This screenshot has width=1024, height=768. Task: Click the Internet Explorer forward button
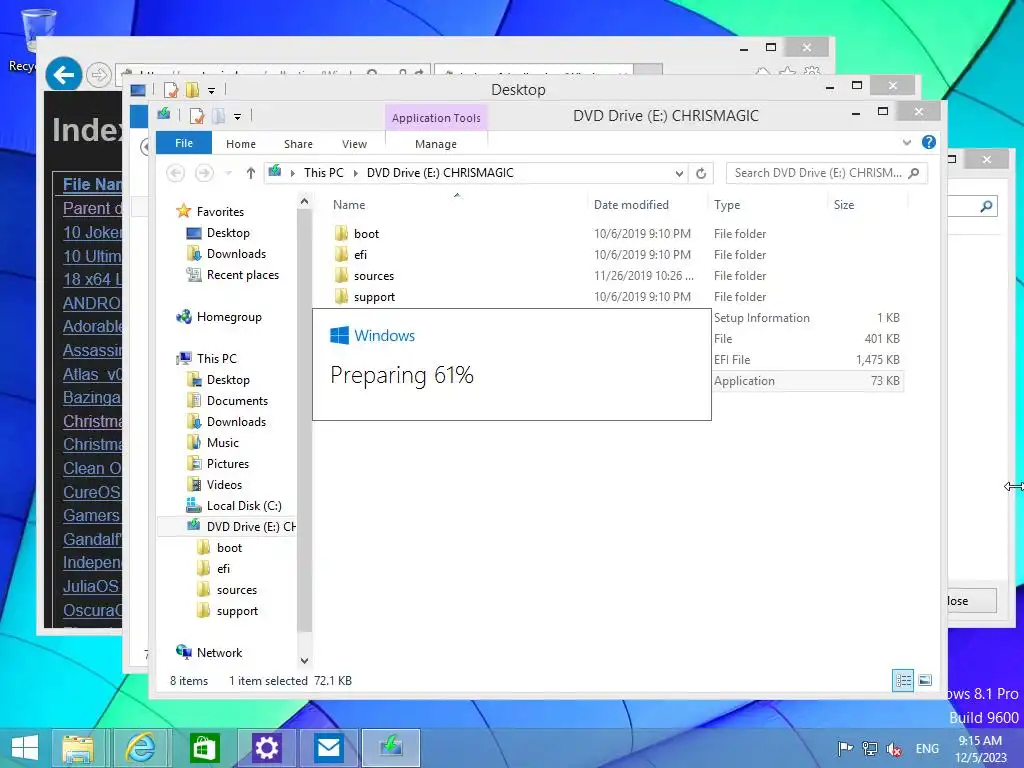[x=99, y=75]
